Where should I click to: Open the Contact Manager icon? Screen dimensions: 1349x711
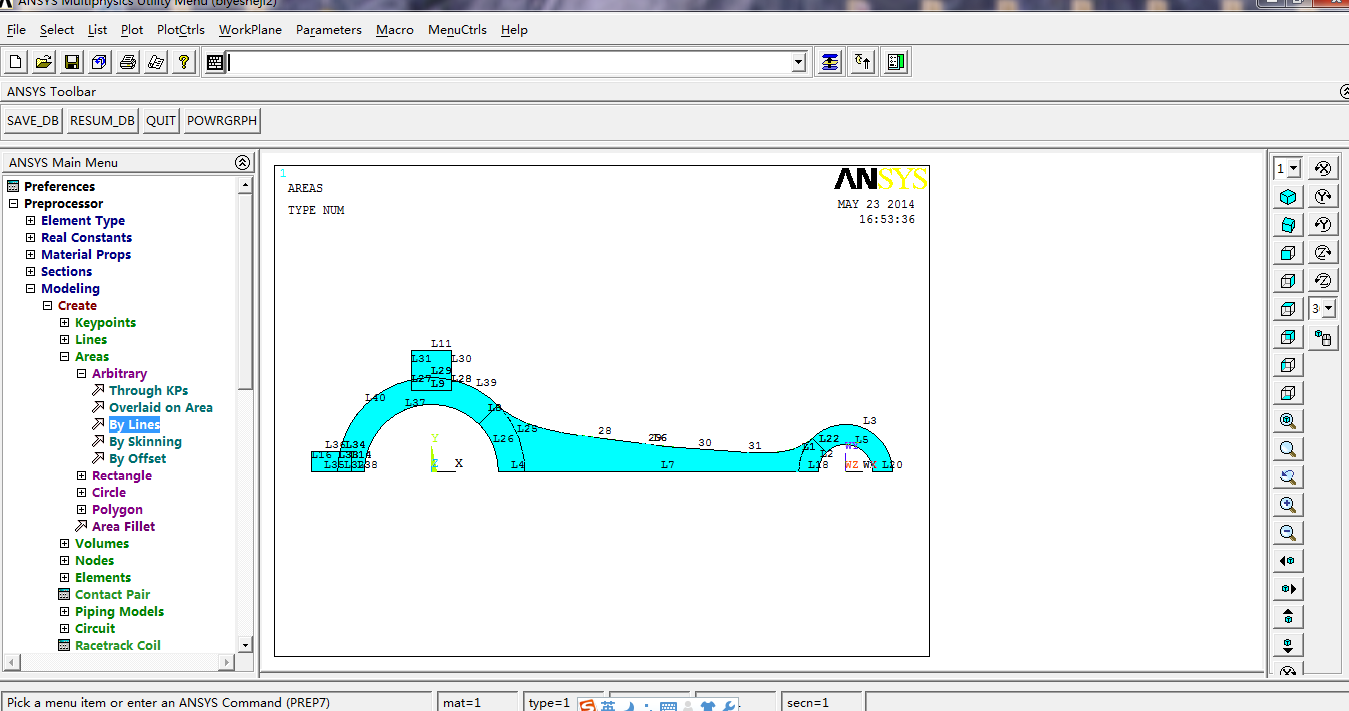point(896,62)
